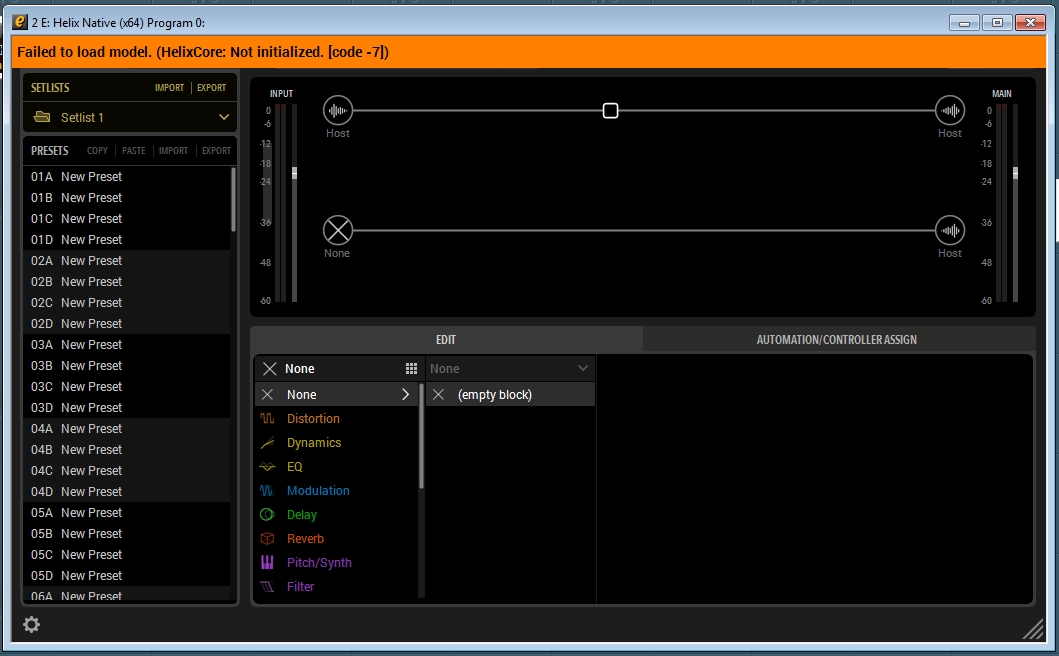Click Setlists EXPORT button
This screenshot has height=656, width=1059.
(x=211, y=88)
